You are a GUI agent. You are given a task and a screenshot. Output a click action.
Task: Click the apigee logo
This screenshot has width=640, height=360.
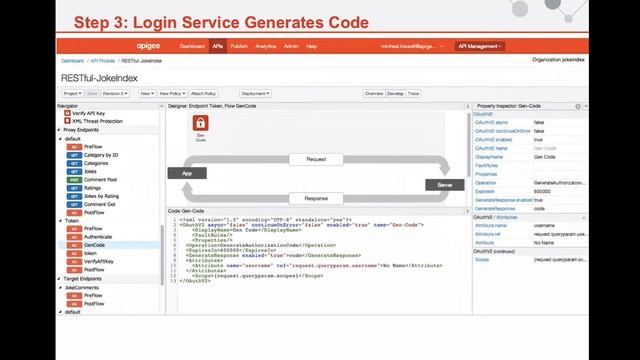tap(148, 46)
